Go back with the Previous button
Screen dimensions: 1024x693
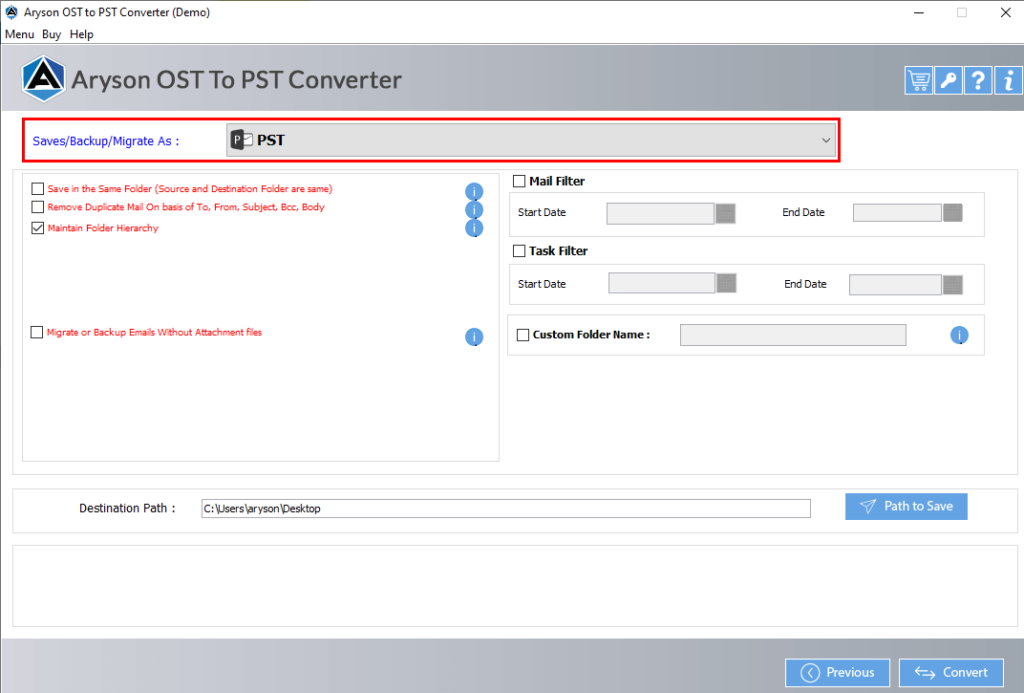(x=837, y=673)
